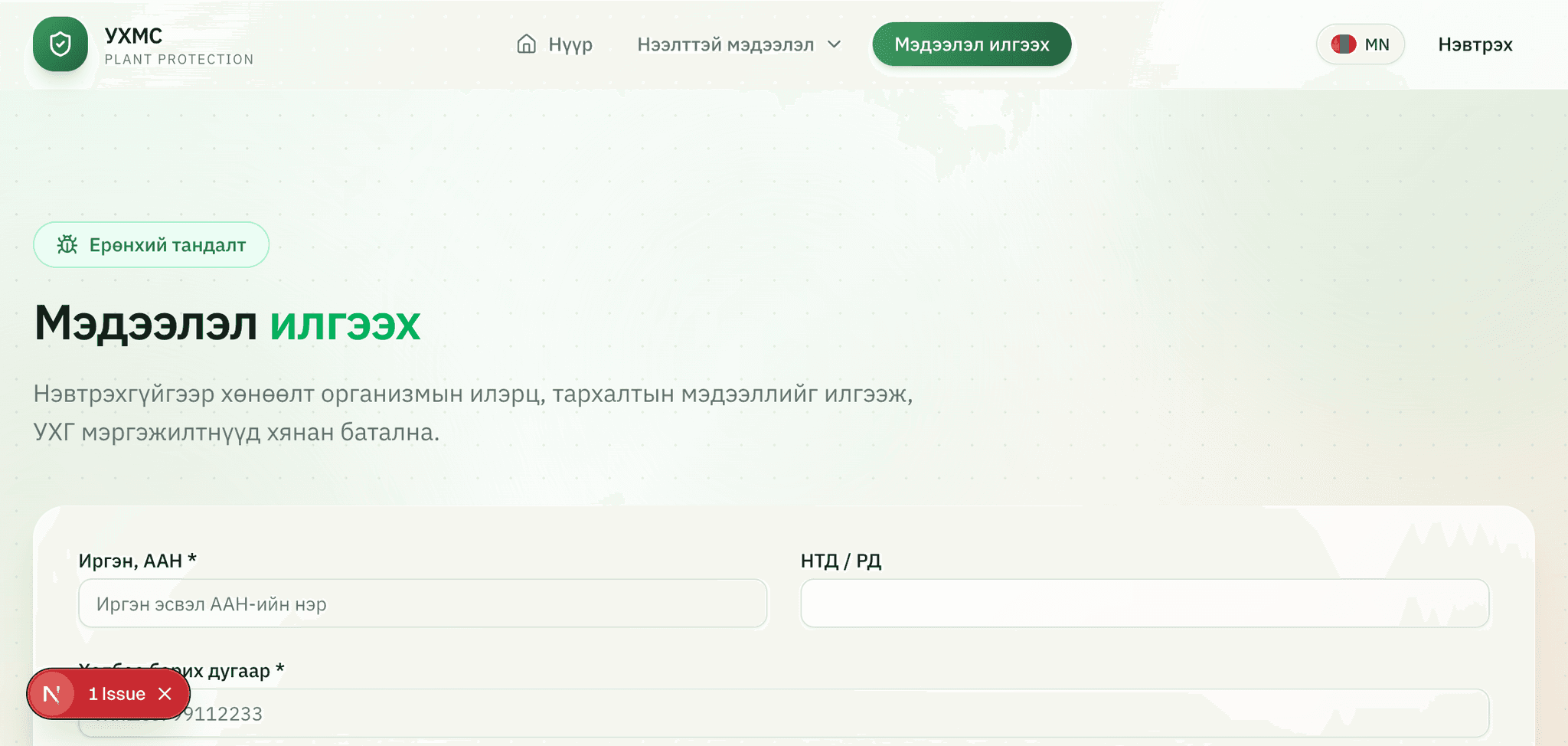
Task: Open the Нүүр navigation link
Action: point(555,44)
